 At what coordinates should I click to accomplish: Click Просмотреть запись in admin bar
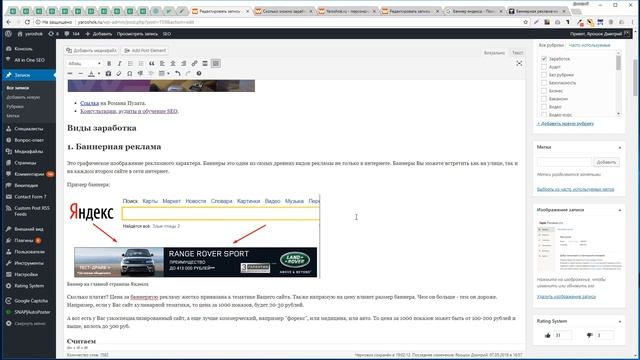coord(137,34)
